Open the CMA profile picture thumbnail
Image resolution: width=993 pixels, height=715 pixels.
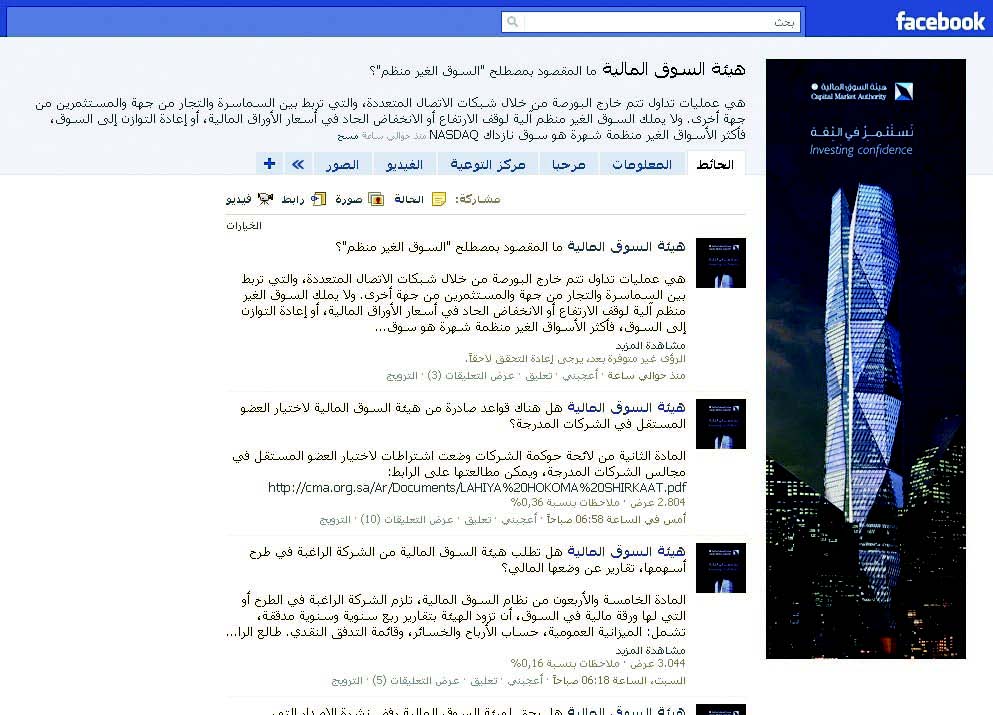click(x=721, y=262)
